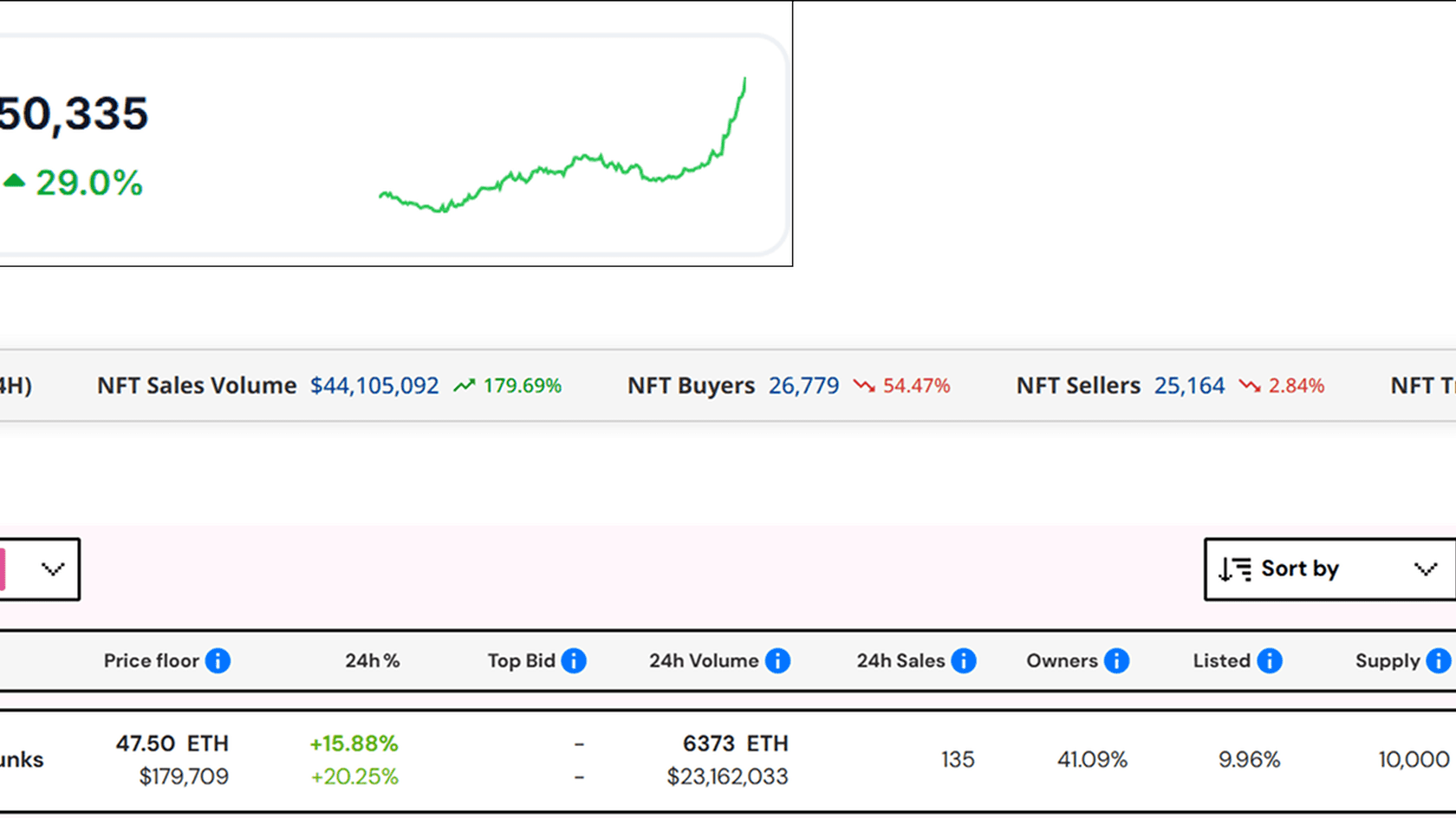Click the info icon next to 24h Sales
Image resolution: width=1456 pixels, height=818 pixels.
(964, 661)
